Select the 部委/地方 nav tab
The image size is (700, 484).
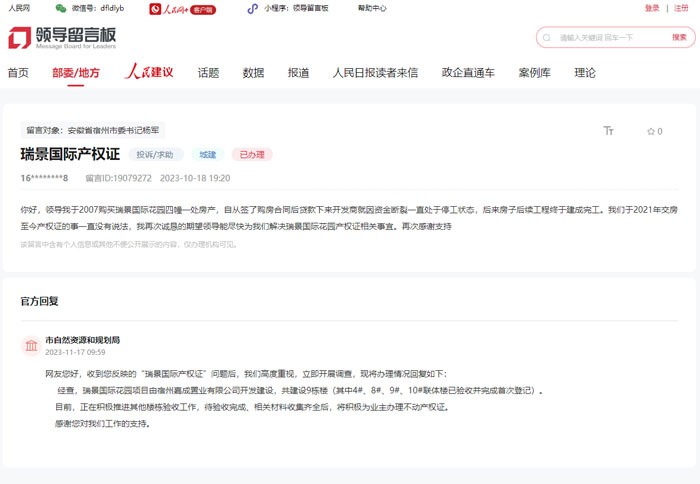[x=76, y=73]
